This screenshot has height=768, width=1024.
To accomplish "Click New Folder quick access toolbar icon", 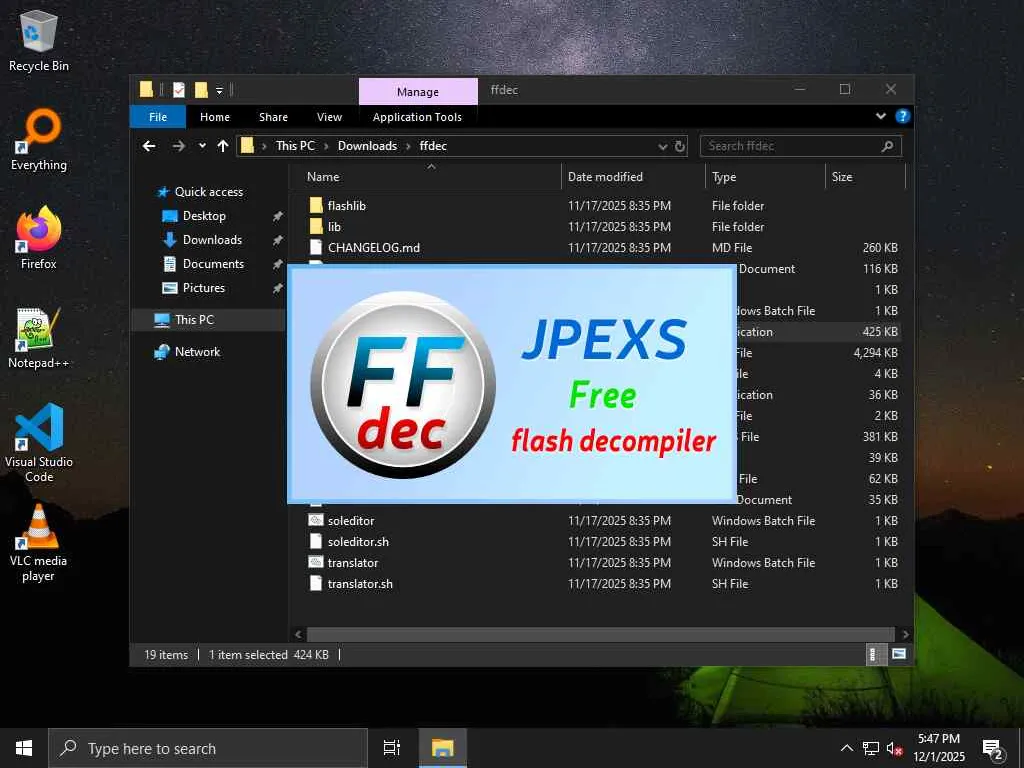I will click(201, 89).
